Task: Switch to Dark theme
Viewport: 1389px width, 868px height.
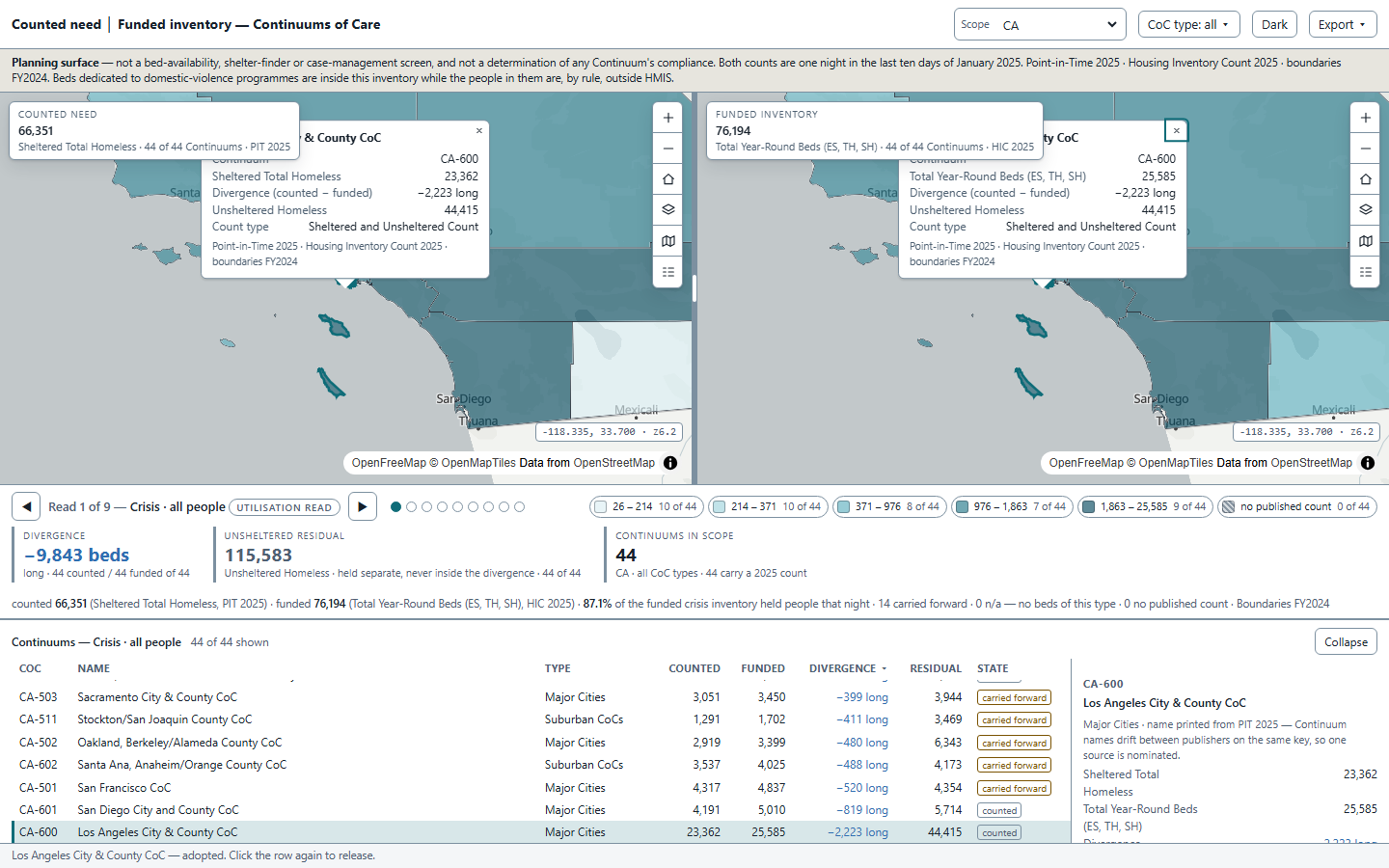Action: click(x=1274, y=24)
